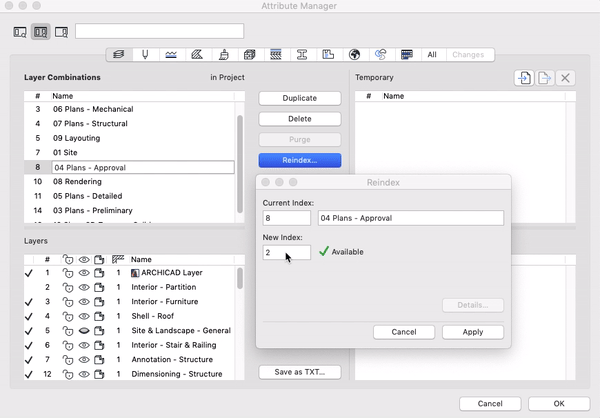The height and width of the screenshot is (418, 600).
Task: Toggle lock icon for Interior - Partition layer
Action: (68, 287)
